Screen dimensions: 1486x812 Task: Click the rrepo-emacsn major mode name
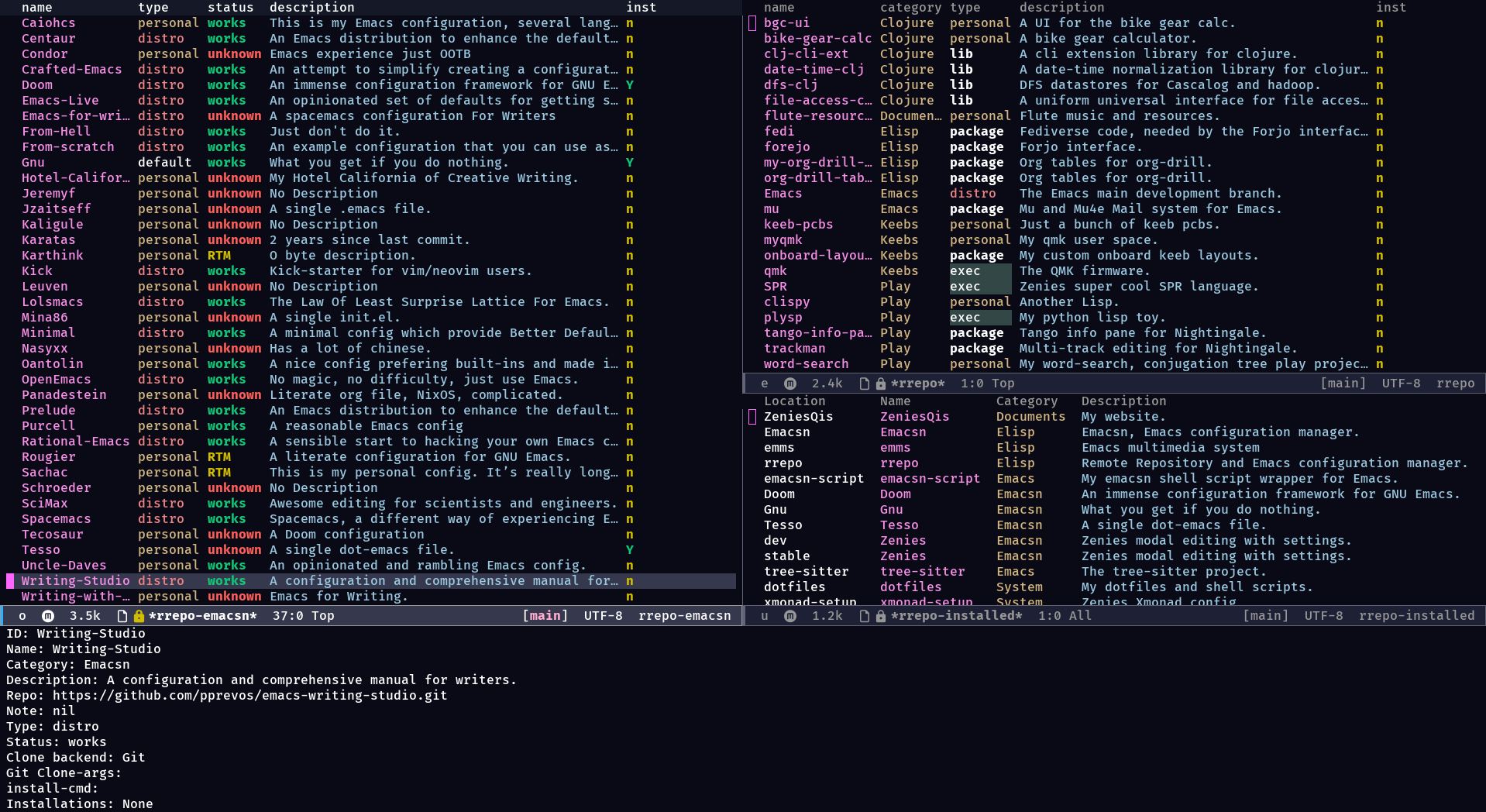tap(685, 616)
